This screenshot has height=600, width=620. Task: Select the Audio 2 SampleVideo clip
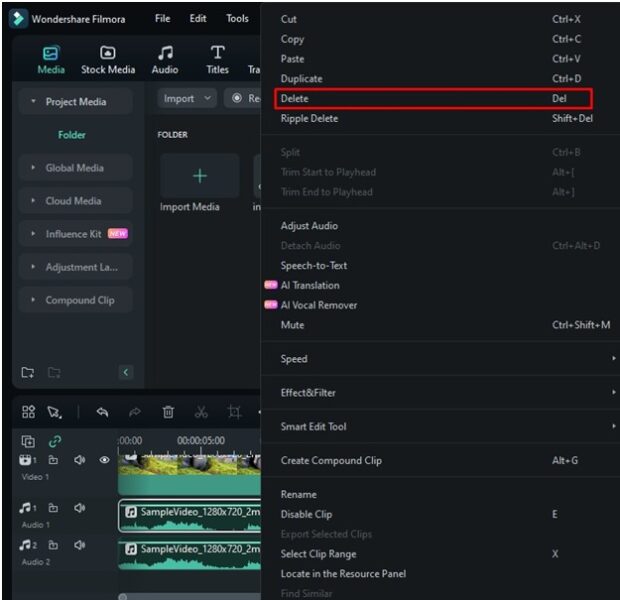(x=190, y=554)
